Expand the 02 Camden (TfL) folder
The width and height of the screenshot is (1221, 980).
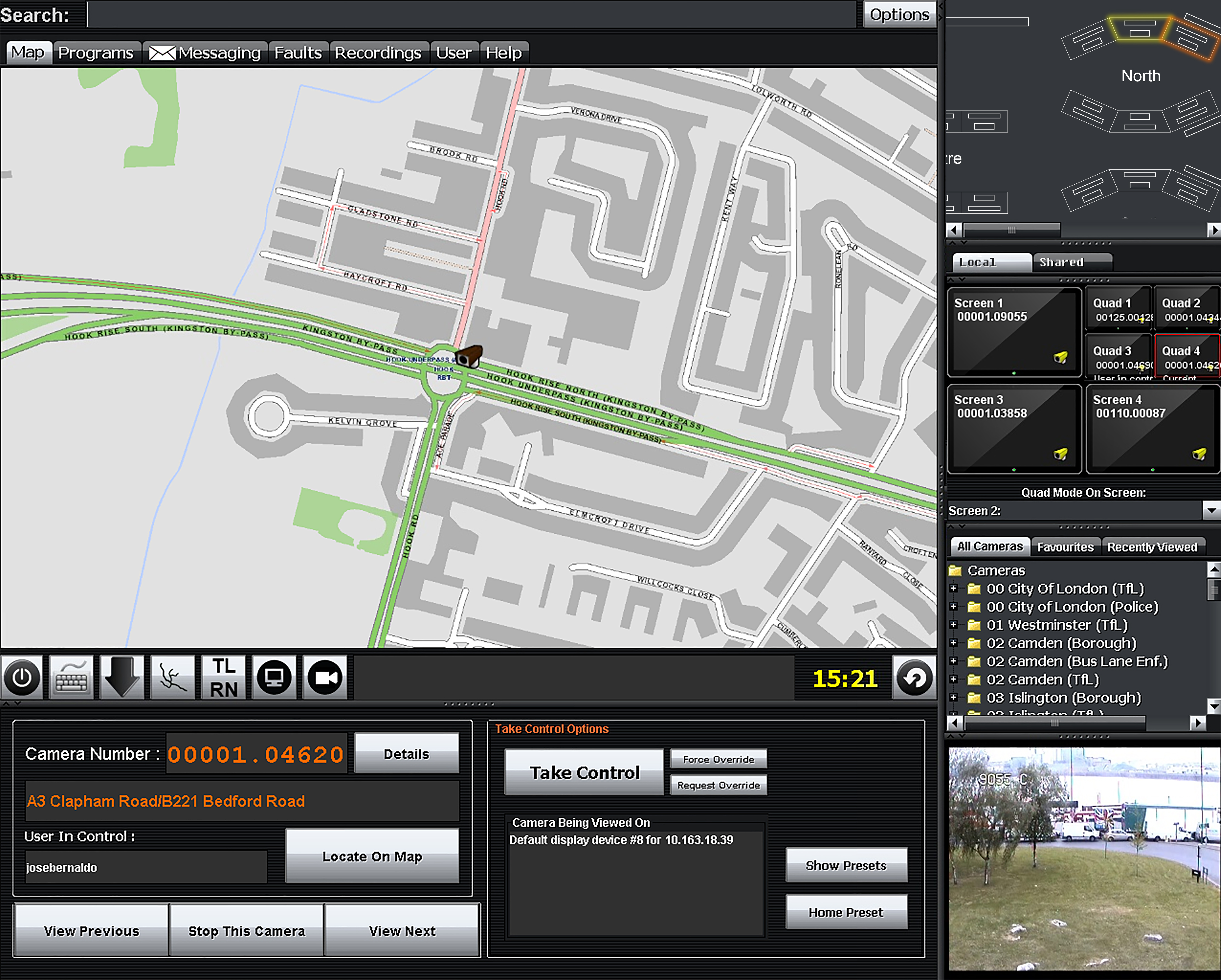point(954,679)
